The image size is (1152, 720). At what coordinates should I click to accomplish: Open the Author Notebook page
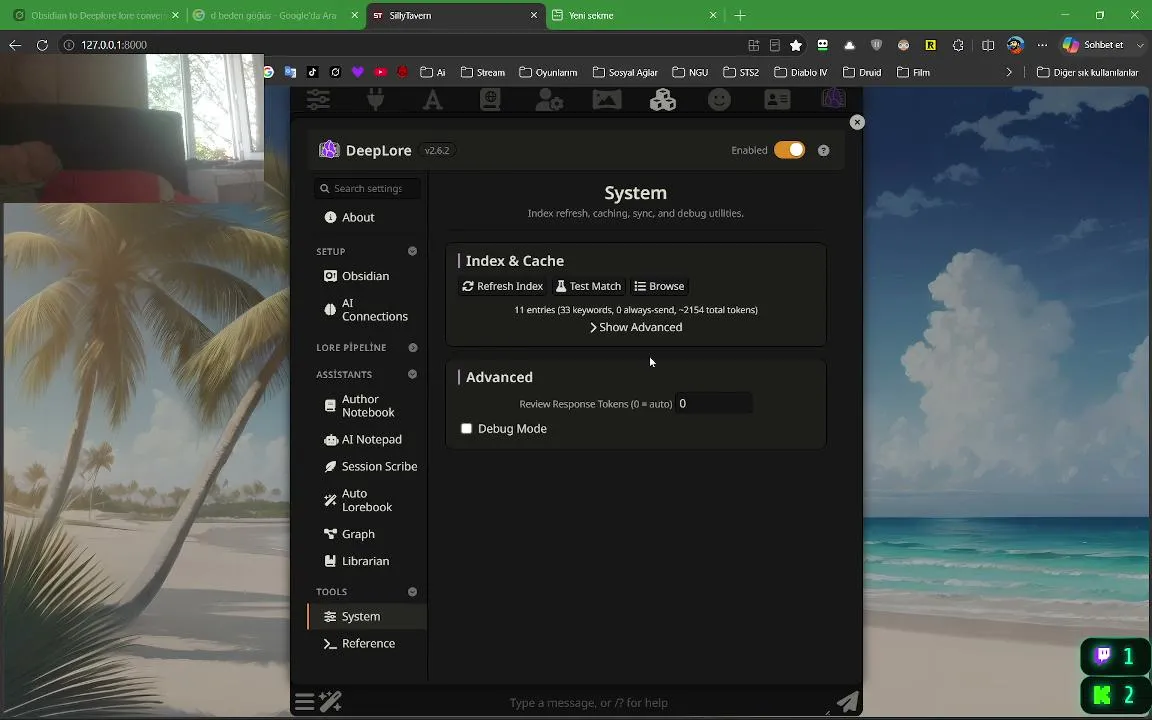(367, 406)
